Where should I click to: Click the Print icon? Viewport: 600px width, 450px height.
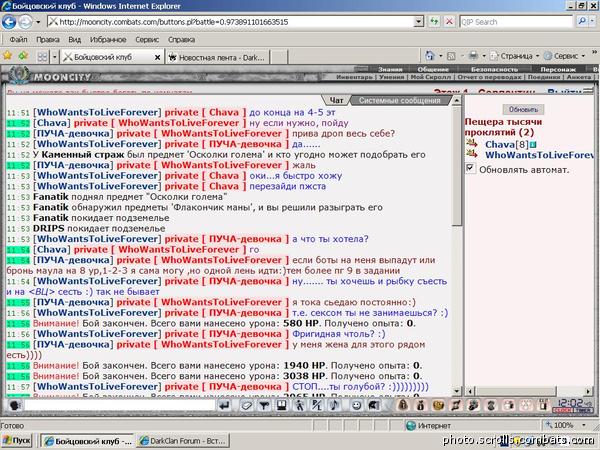pyautogui.click(x=473, y=56)
